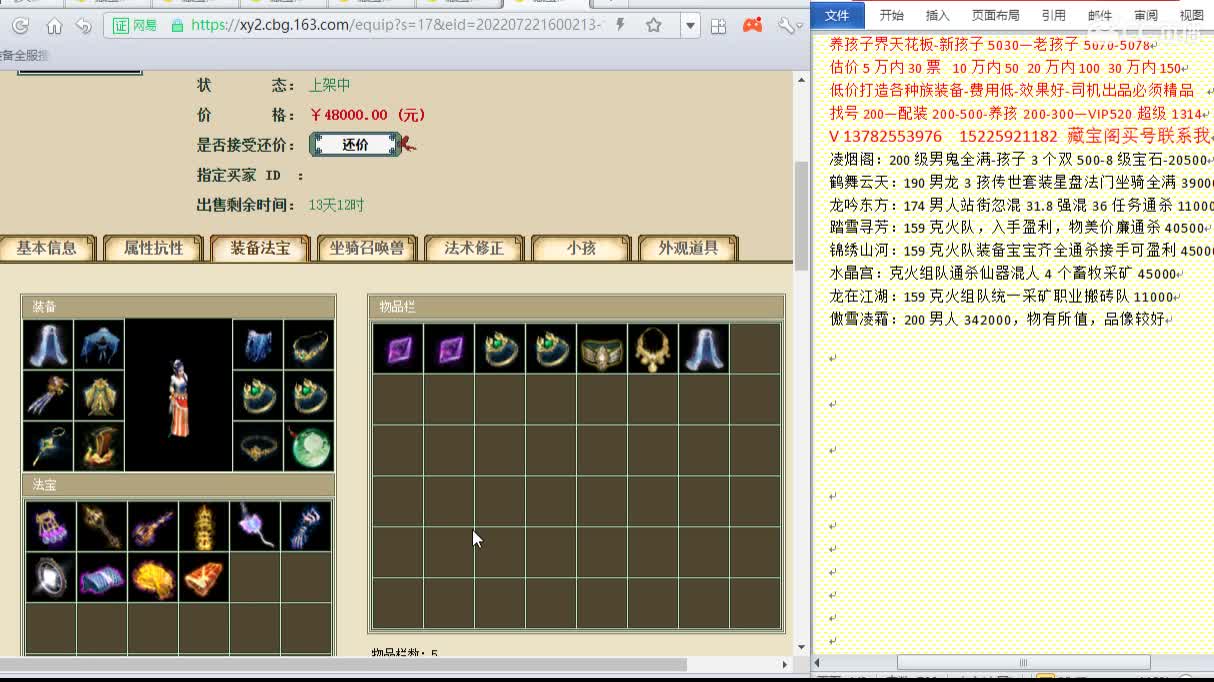Screen dimensions: 1214x682
Task: Select the first purple gem in inventory
Action: click(x=398, y=349)
